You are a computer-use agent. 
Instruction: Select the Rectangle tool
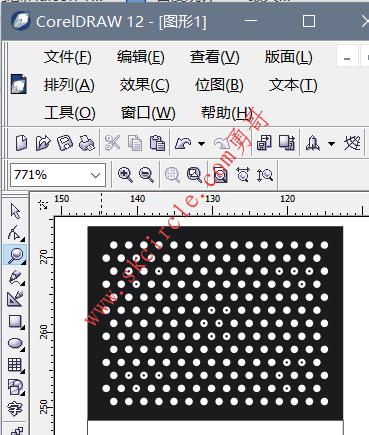(15, 322)
